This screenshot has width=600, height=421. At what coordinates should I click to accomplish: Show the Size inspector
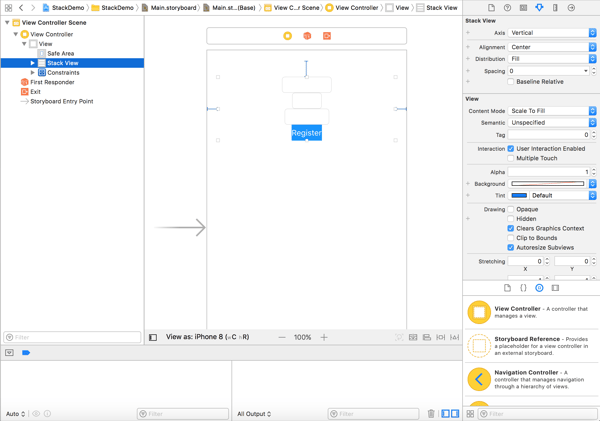[x=555, y=8]
